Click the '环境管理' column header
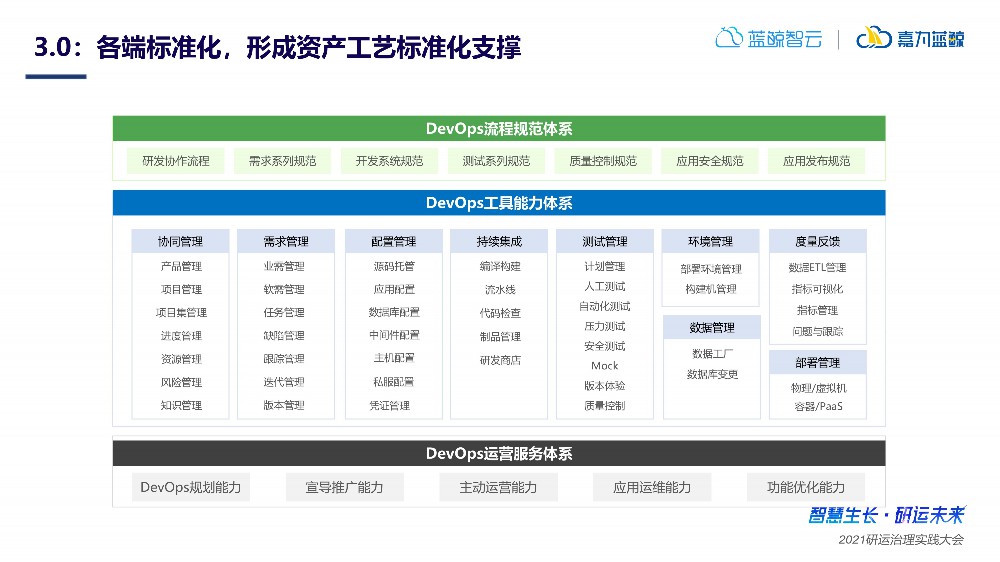Image resolution: width=1000 pixels, height=562 pixels. coord(710,241)
